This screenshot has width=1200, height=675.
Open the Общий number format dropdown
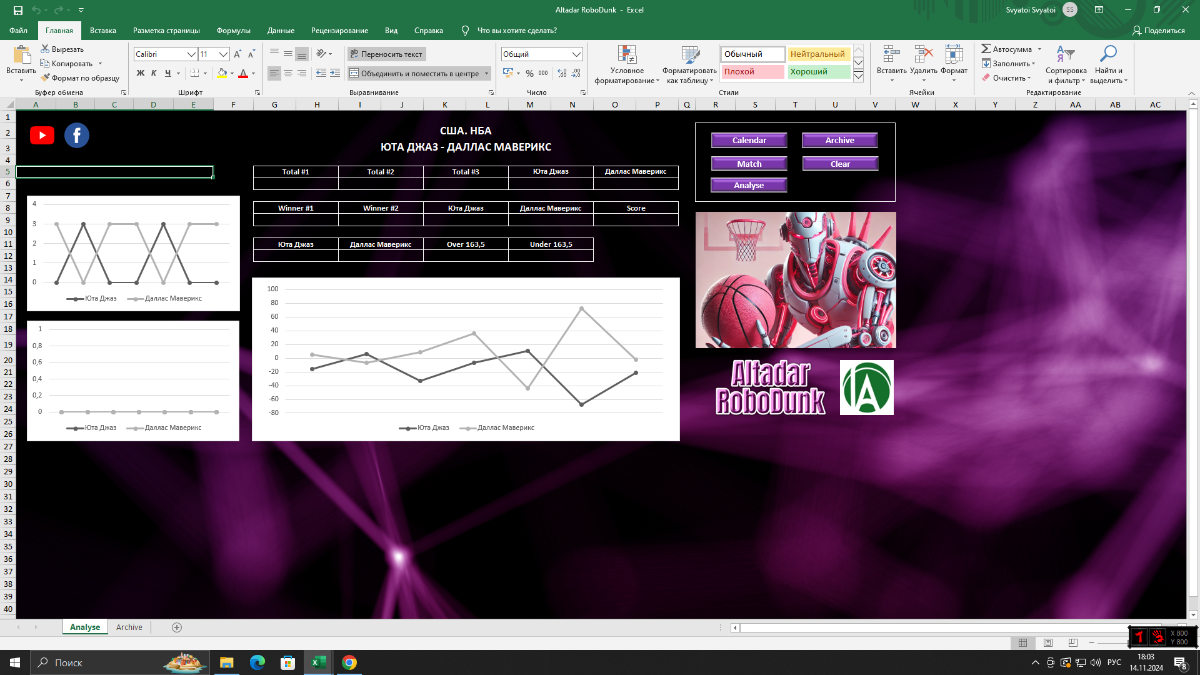click(x=576, y=54)
